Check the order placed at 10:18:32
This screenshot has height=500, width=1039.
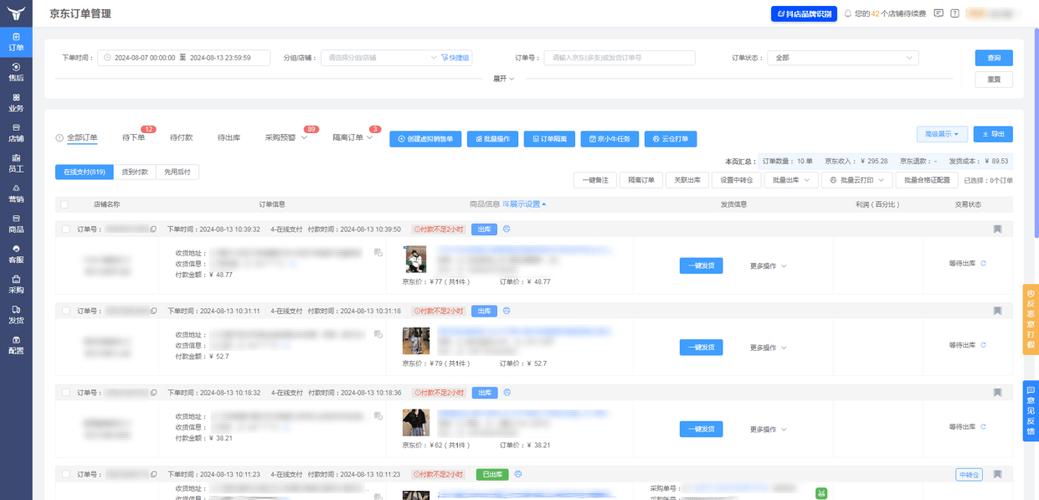(x=66, y=393)
